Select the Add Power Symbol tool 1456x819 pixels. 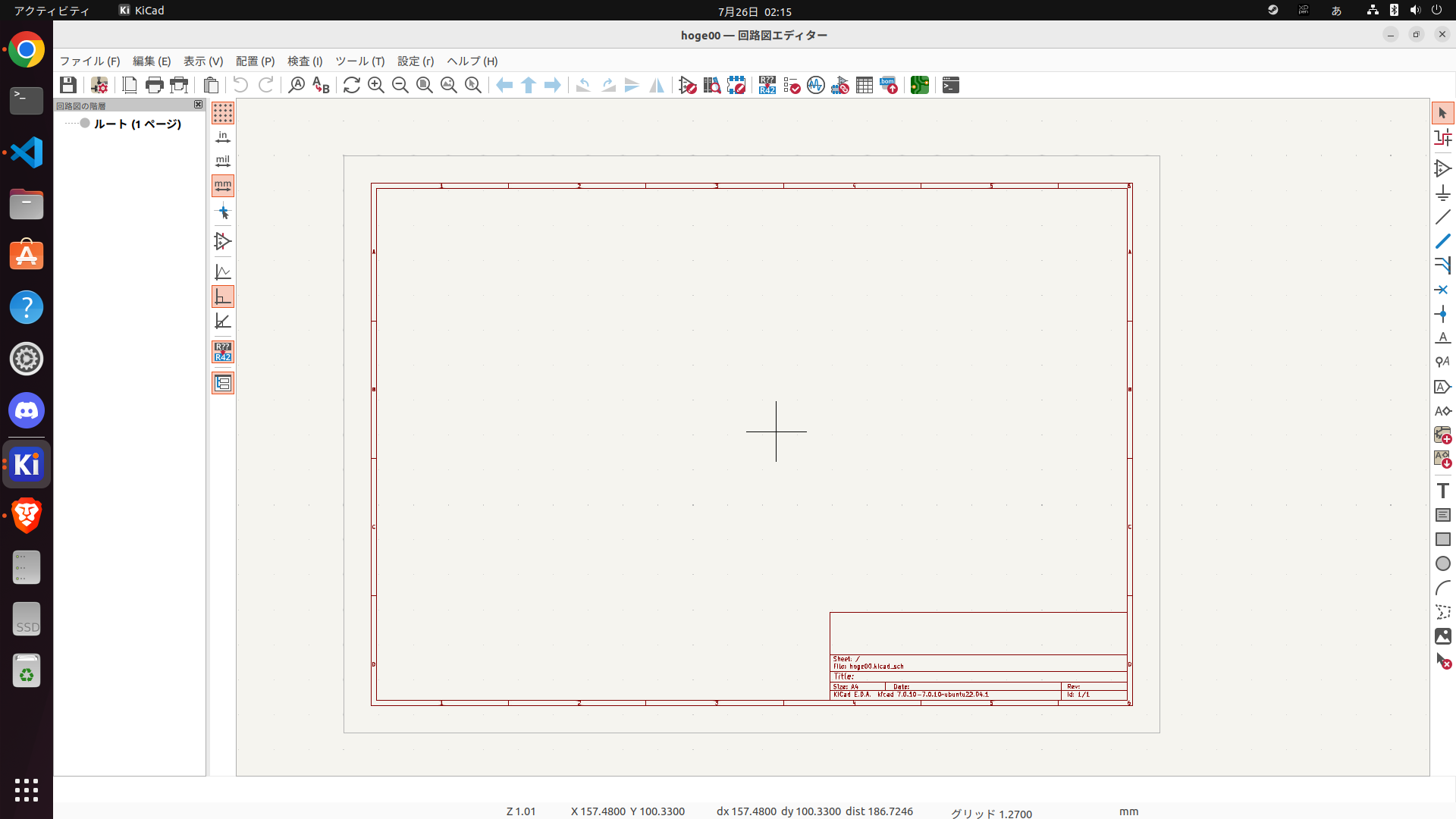coord(1442,193)
